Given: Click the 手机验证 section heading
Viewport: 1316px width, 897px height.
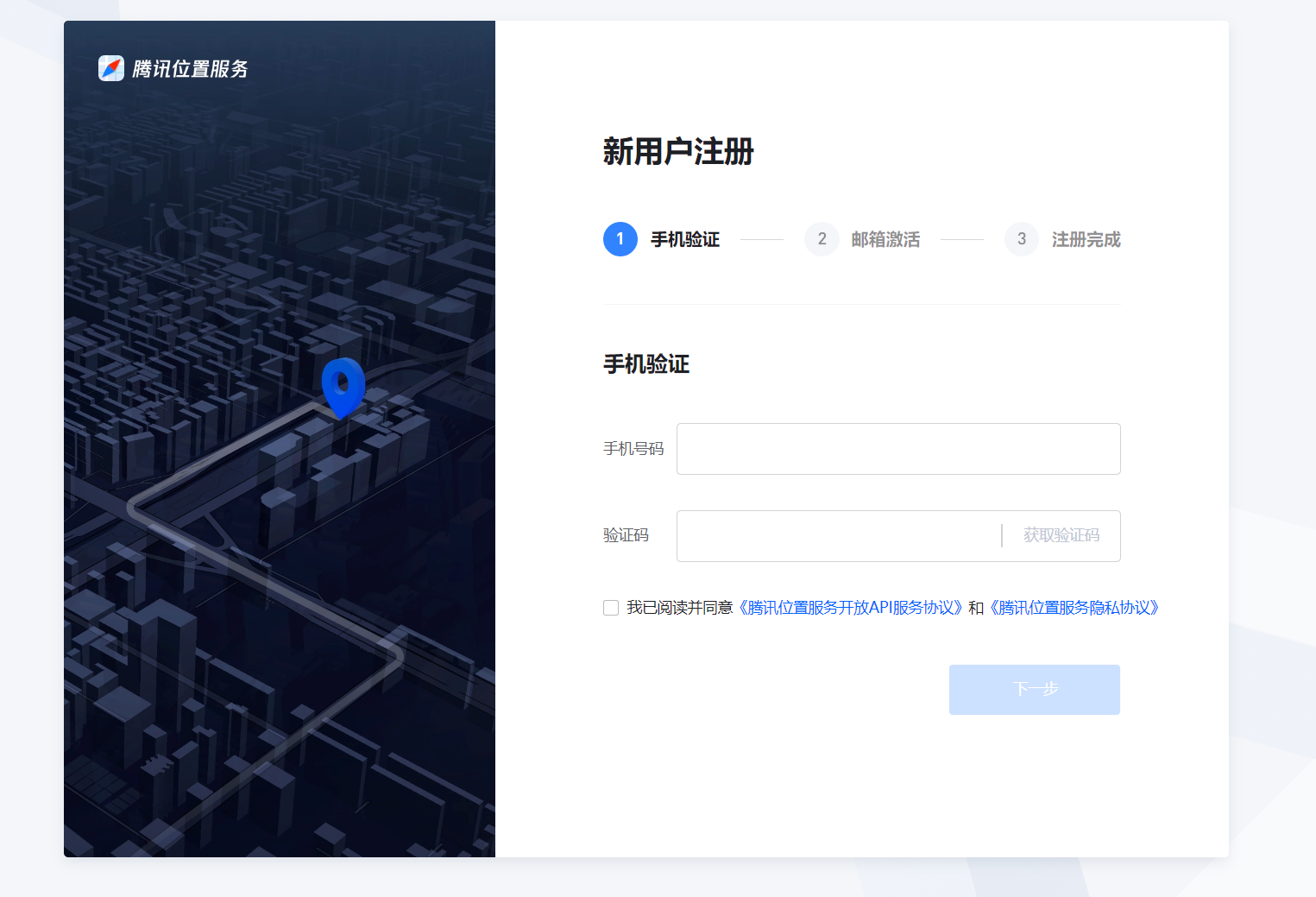Looking at the screenshot, I should (x=646, y=364).
